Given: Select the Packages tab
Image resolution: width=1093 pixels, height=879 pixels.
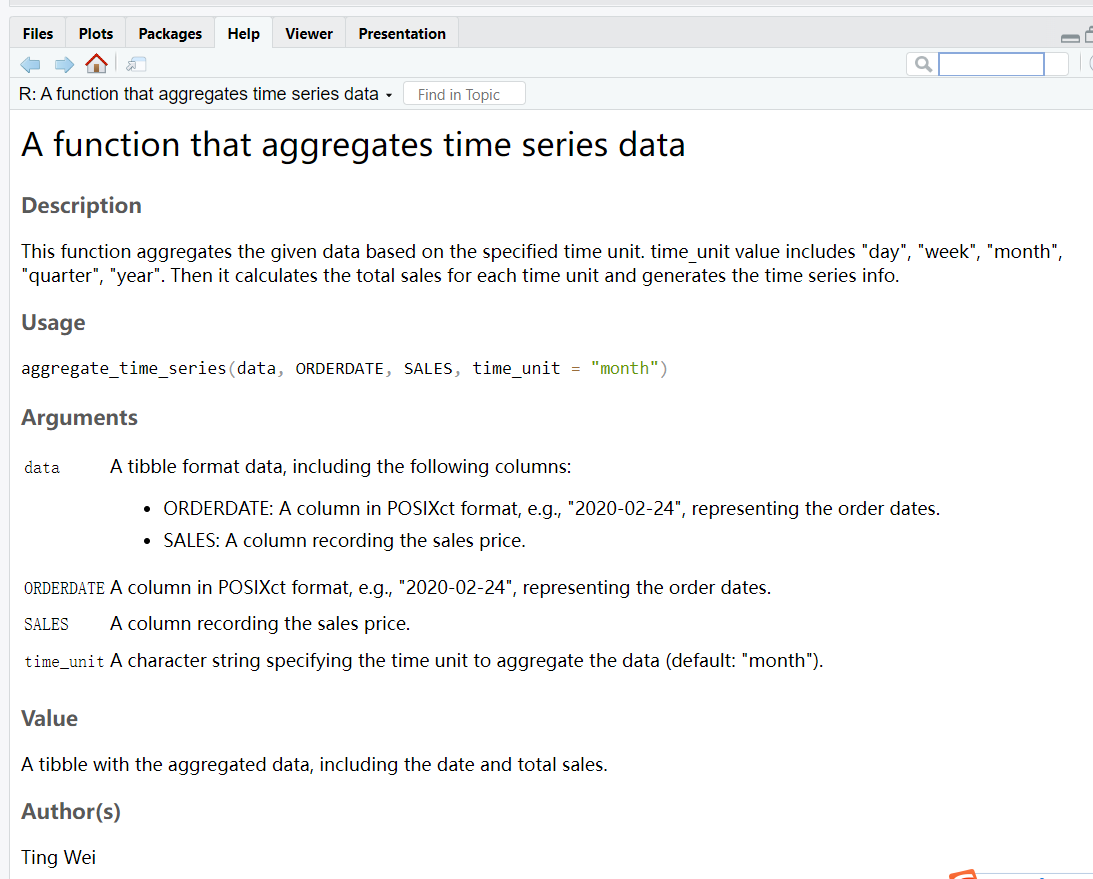Looking at the screenshot, I should (170, 33).
